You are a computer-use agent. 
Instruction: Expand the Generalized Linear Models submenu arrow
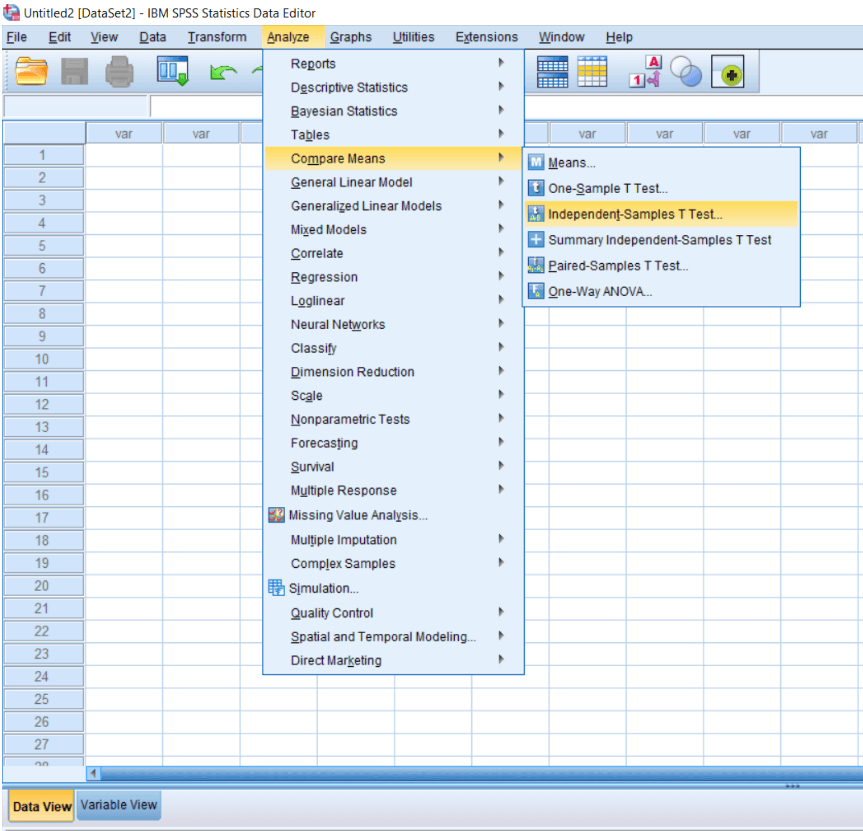pos(501,205)
